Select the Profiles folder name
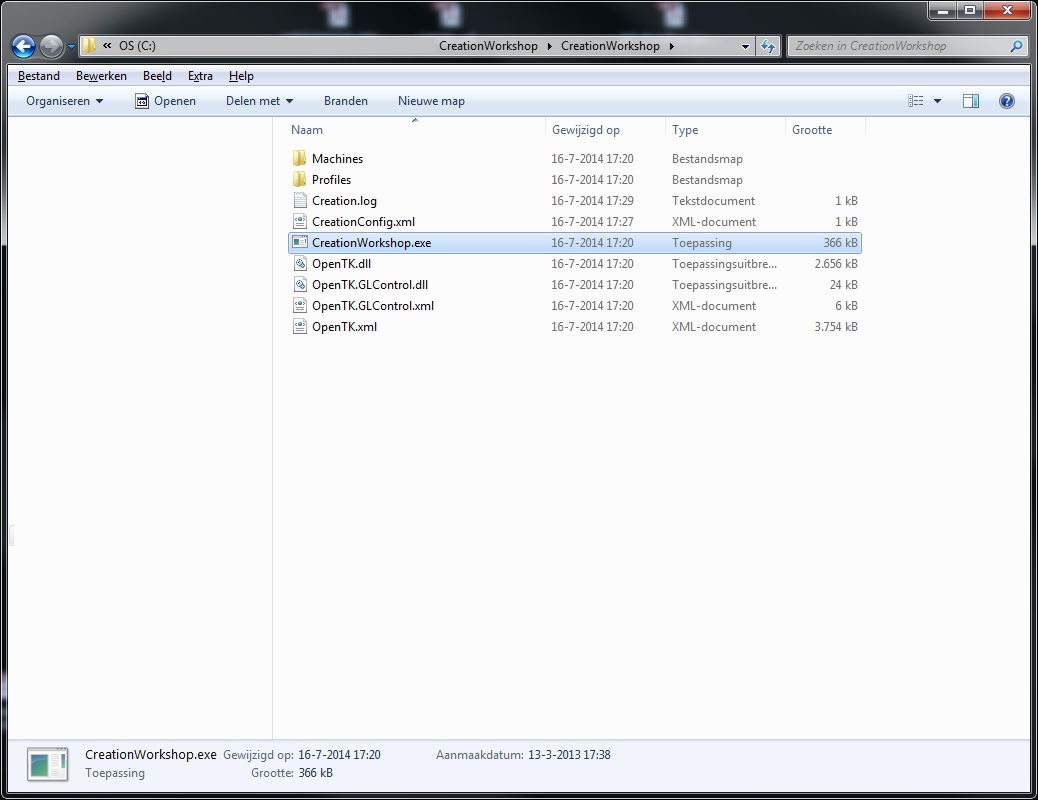 point(332,180)
